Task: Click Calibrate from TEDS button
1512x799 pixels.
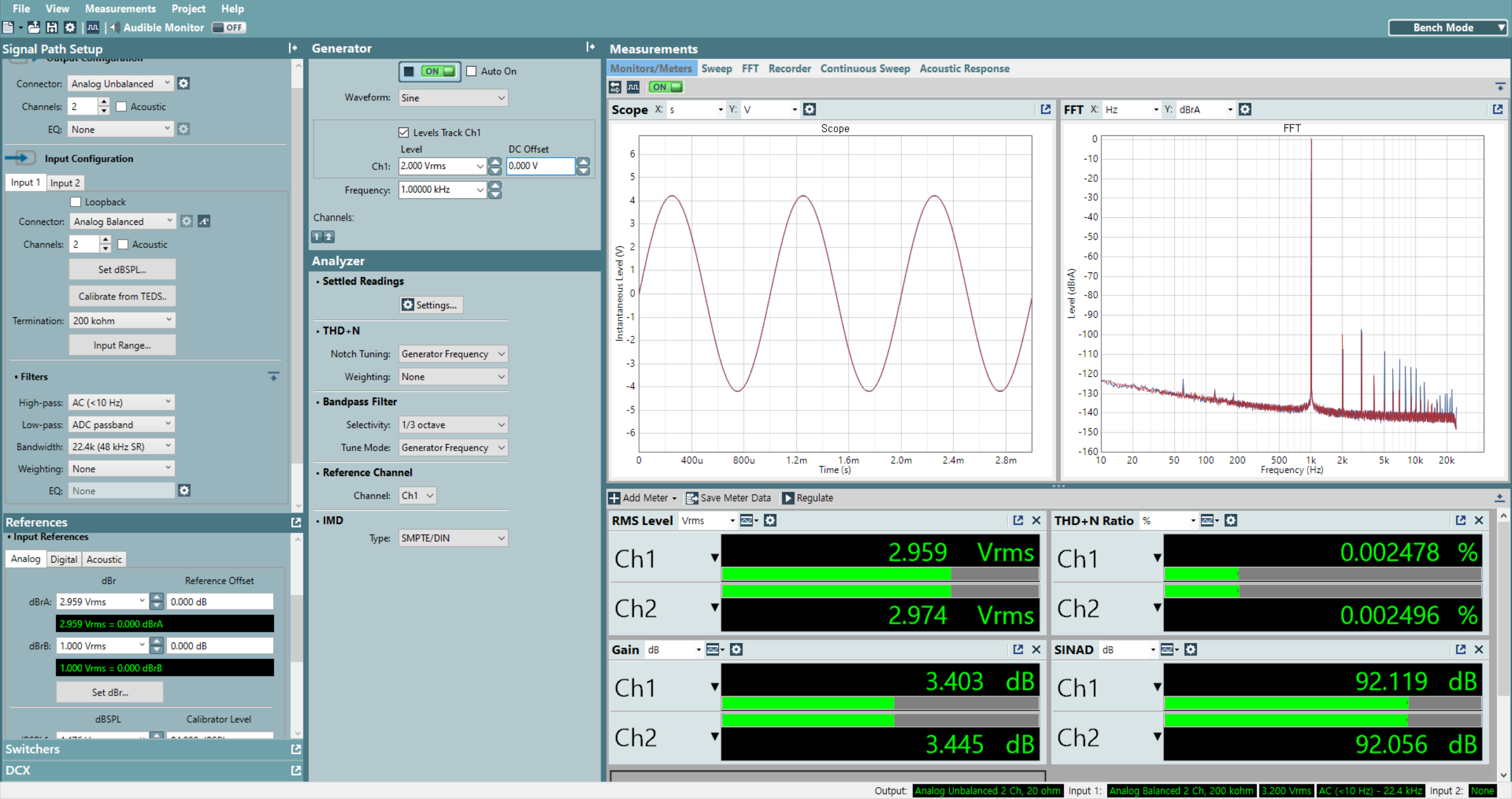Action: (122, 296)
